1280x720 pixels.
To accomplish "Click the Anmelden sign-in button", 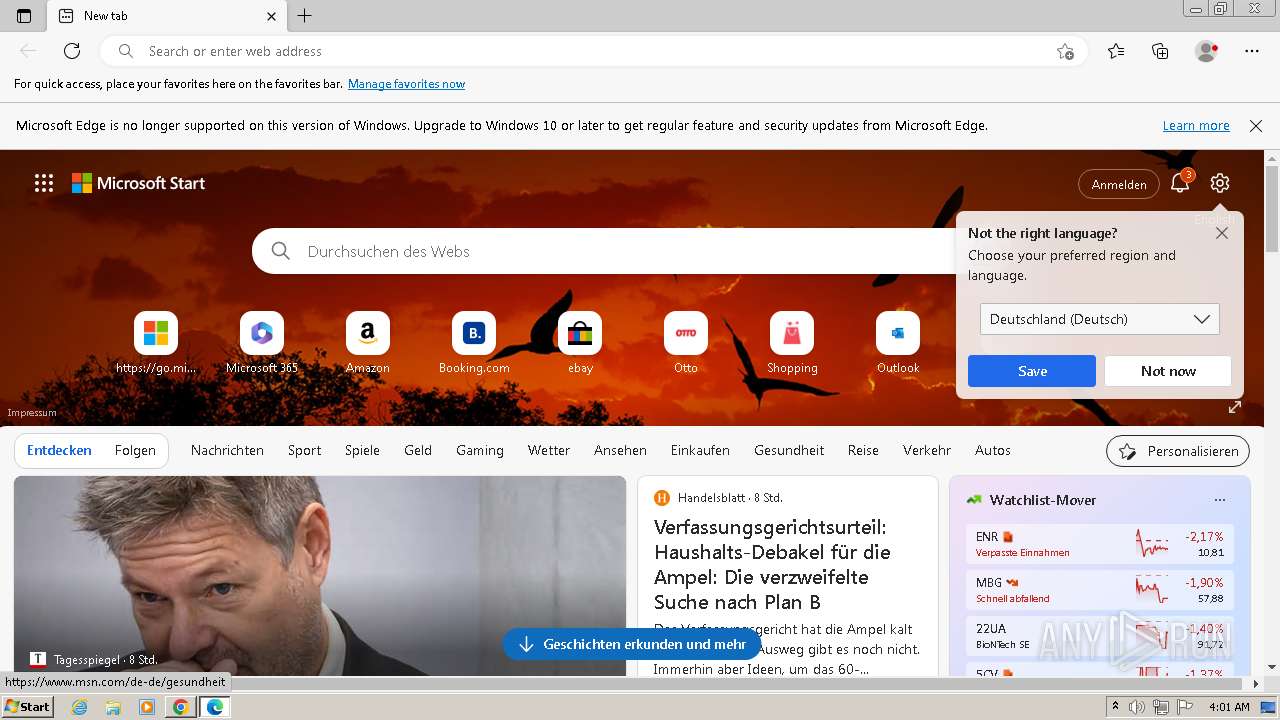I will 1119,184.
